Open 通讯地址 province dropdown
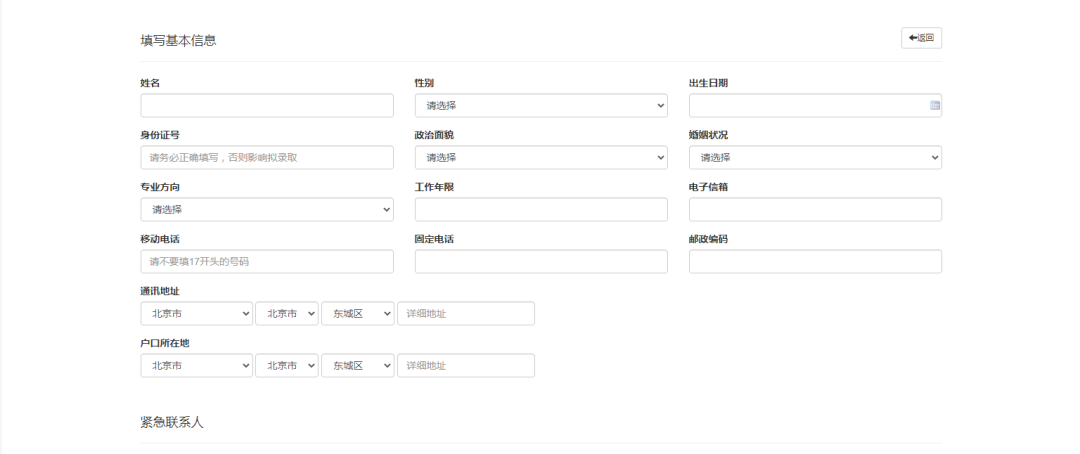 click(197, 314)
